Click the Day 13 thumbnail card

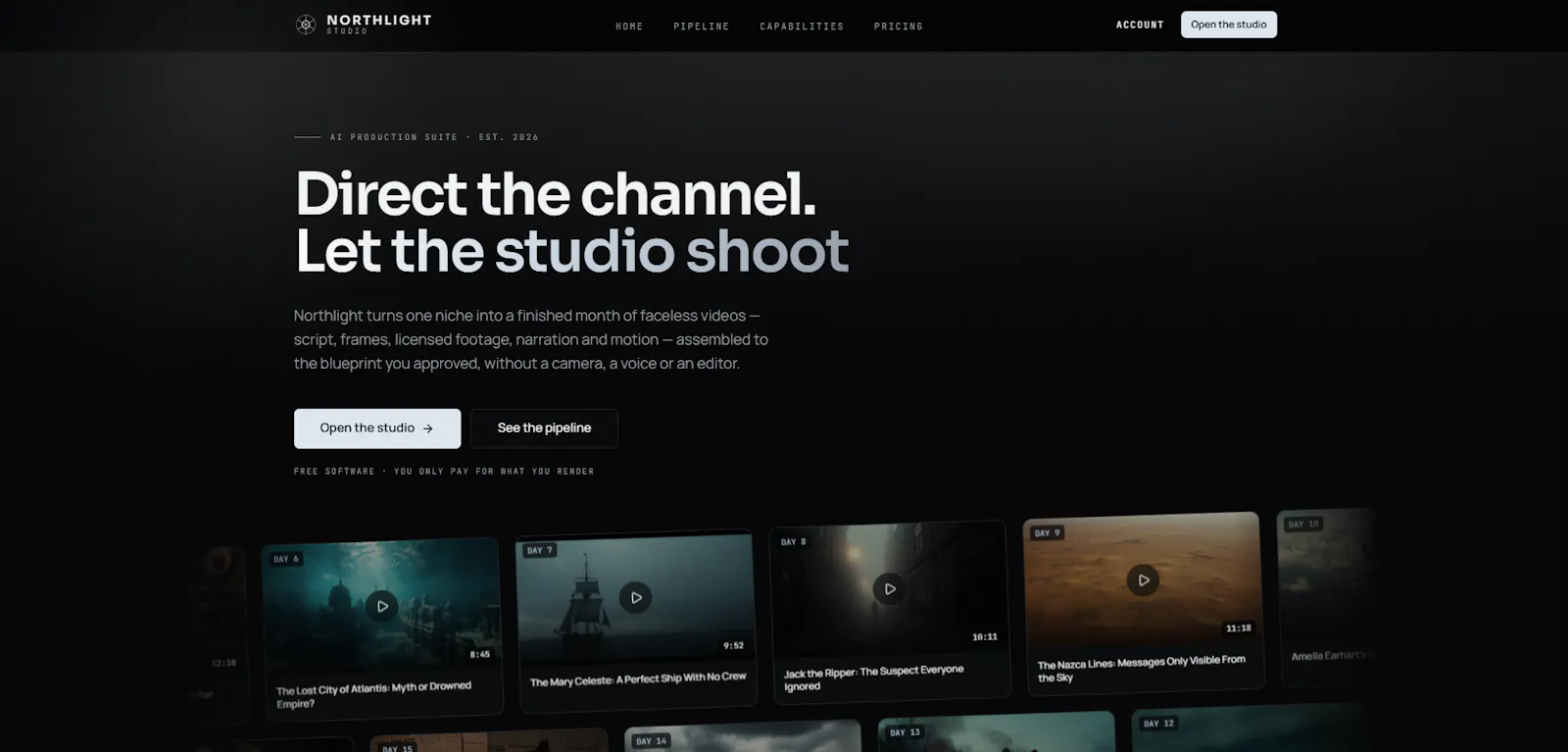[998, 732]
